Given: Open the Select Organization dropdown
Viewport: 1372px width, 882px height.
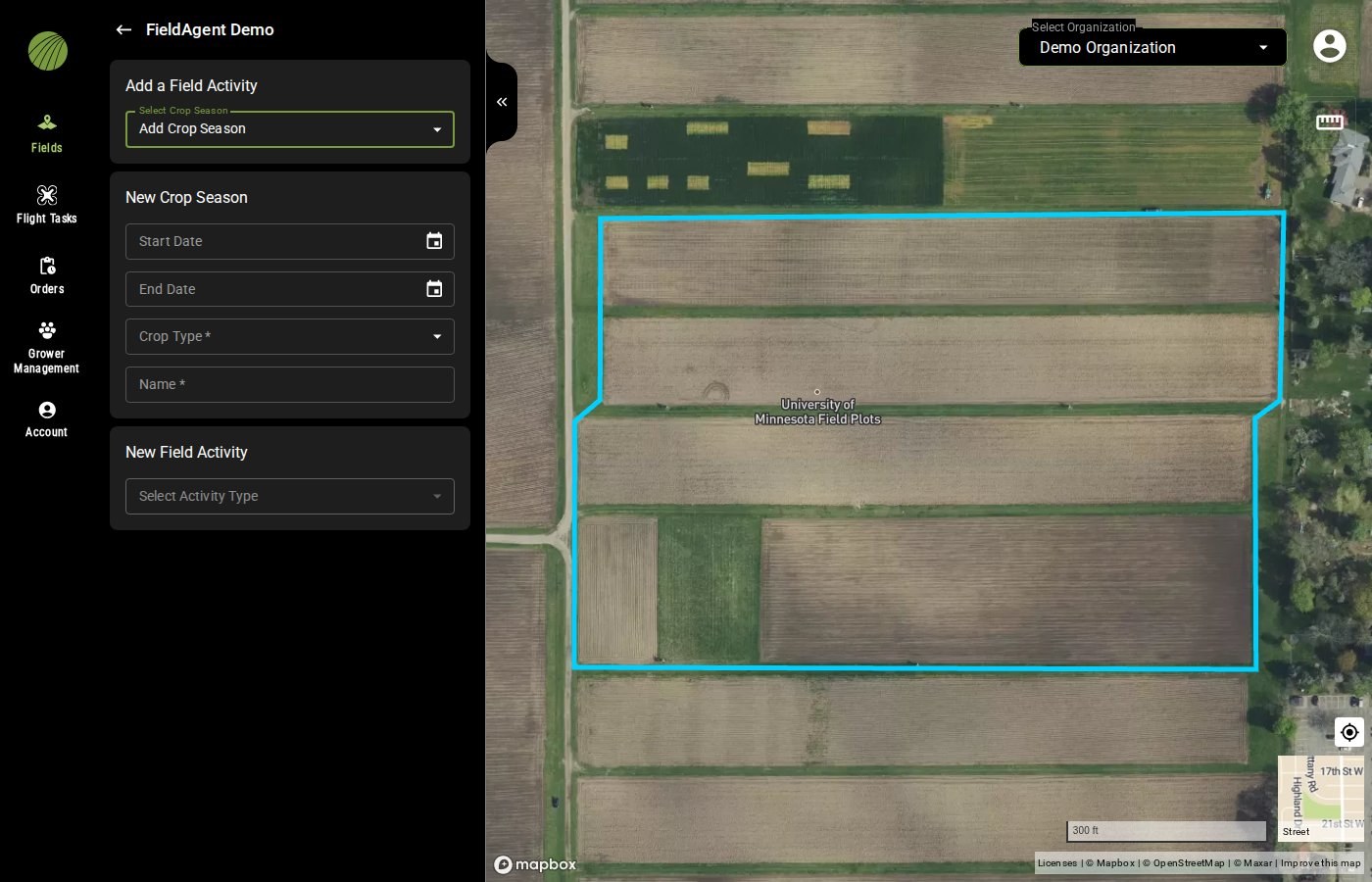Looking at the screenshot, I should (x=1152, y=47).
